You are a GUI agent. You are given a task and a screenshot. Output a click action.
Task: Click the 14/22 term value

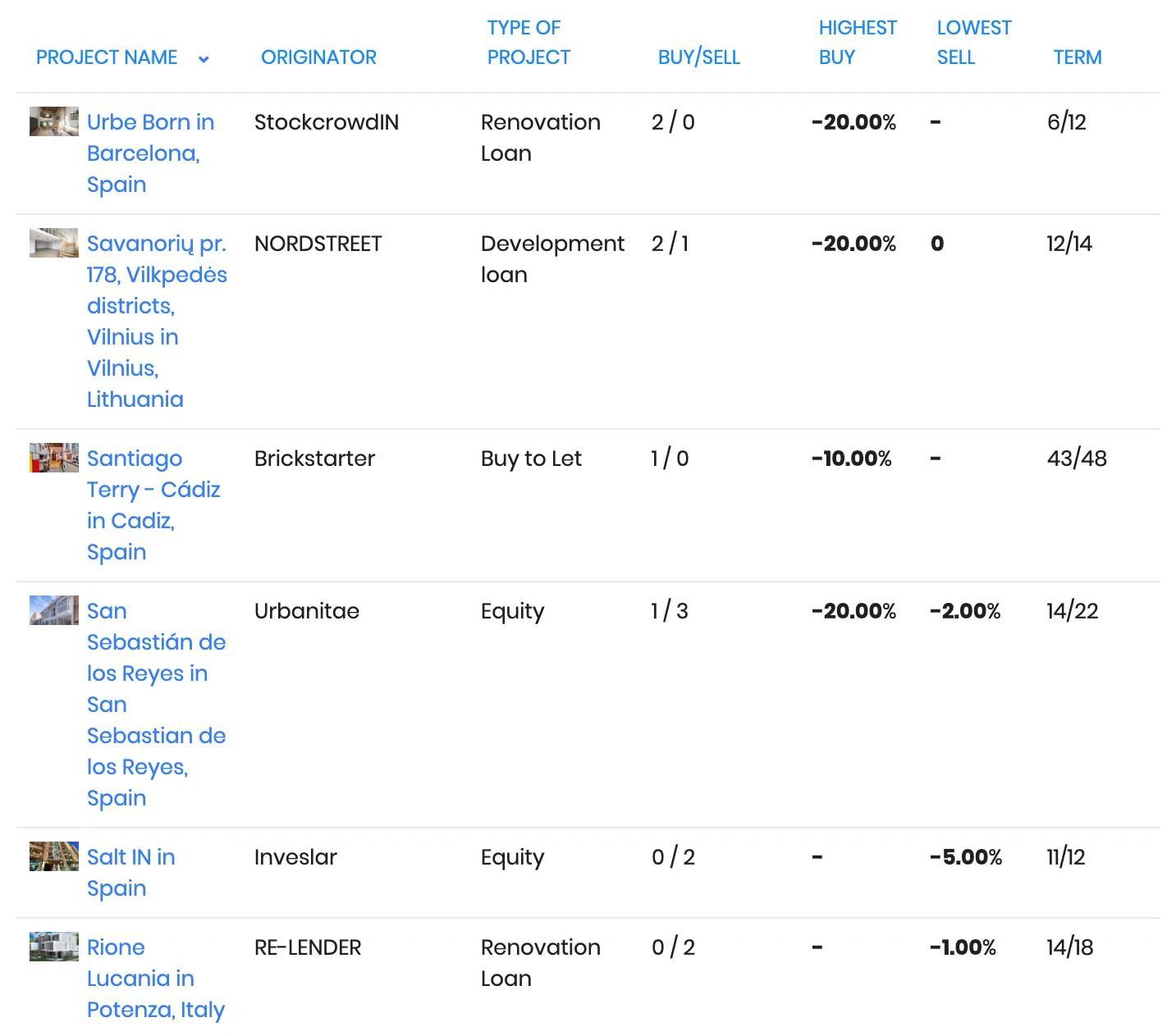point(1073,611)
